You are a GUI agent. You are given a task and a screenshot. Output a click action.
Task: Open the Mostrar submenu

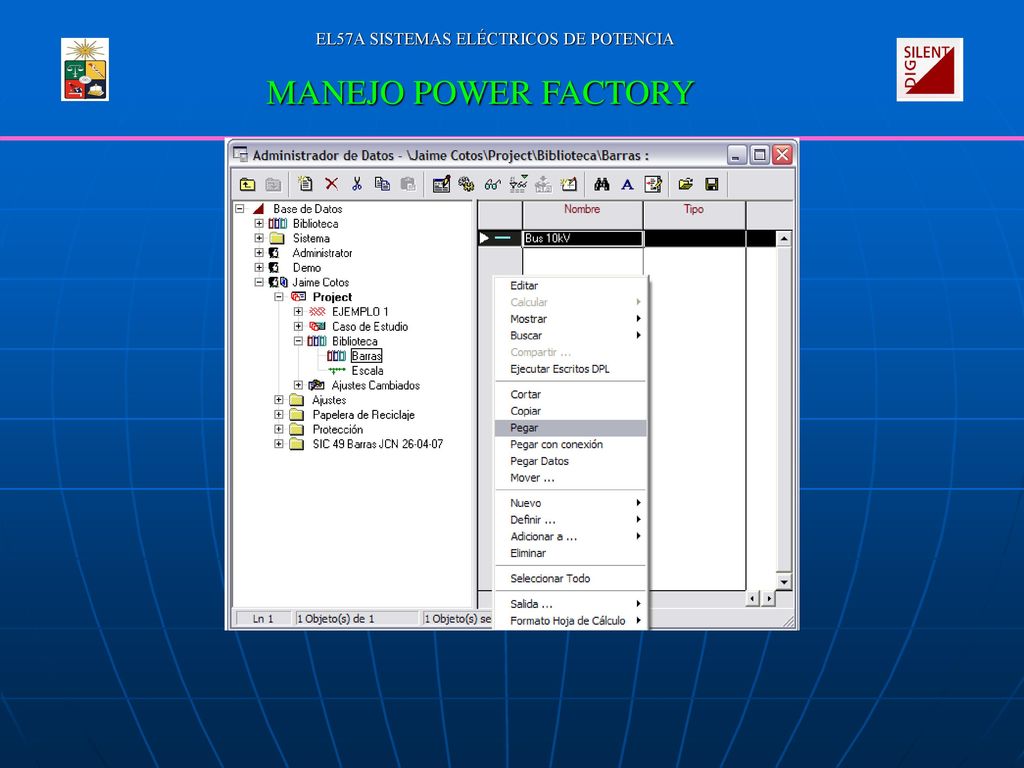[x=571, y=319]
